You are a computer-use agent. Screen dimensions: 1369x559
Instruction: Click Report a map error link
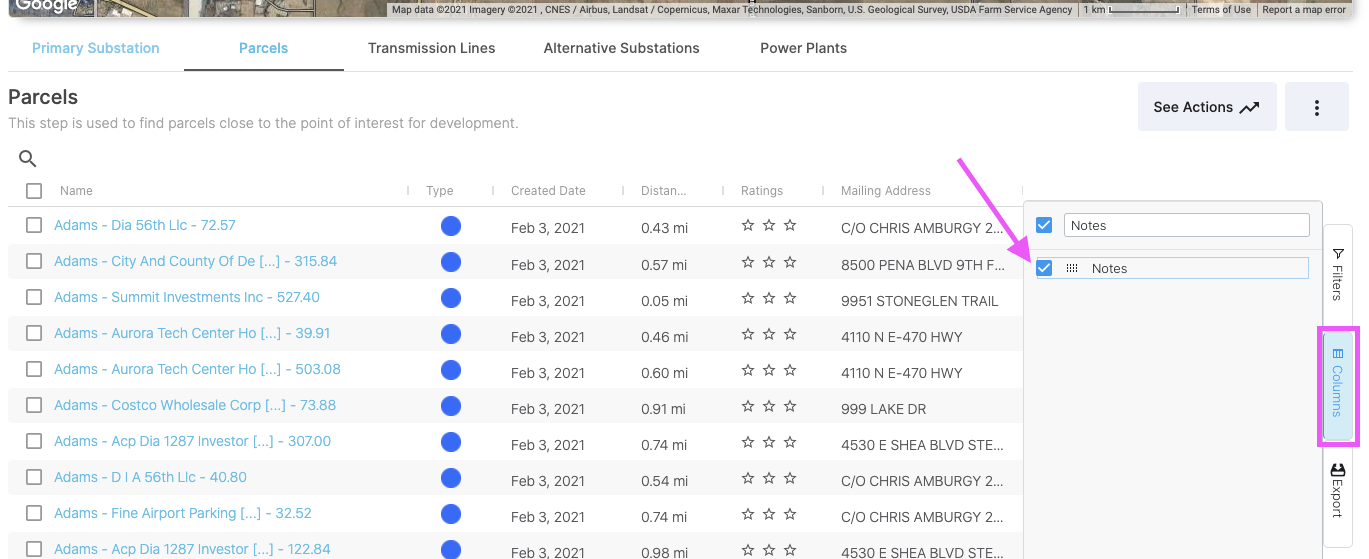pos(1304,10)
